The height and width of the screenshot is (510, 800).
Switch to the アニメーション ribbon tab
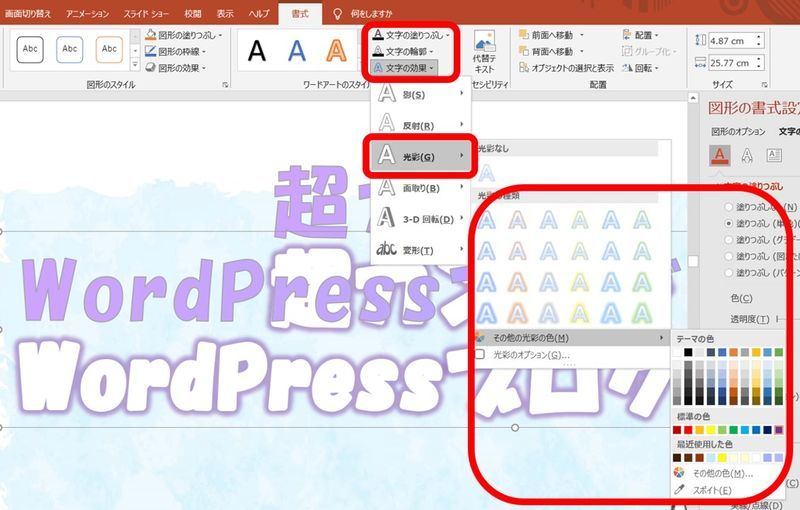pyautogui.click(x=87, y=14)
